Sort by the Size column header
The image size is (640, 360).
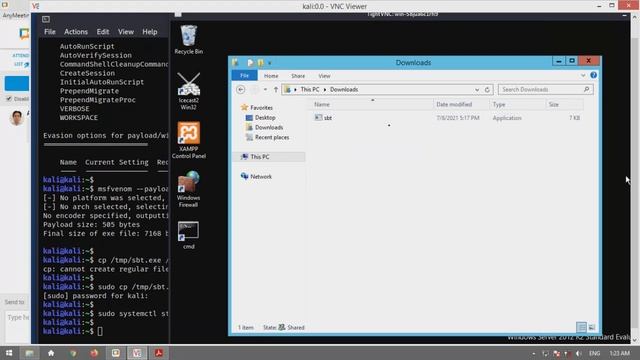point(564,104)
